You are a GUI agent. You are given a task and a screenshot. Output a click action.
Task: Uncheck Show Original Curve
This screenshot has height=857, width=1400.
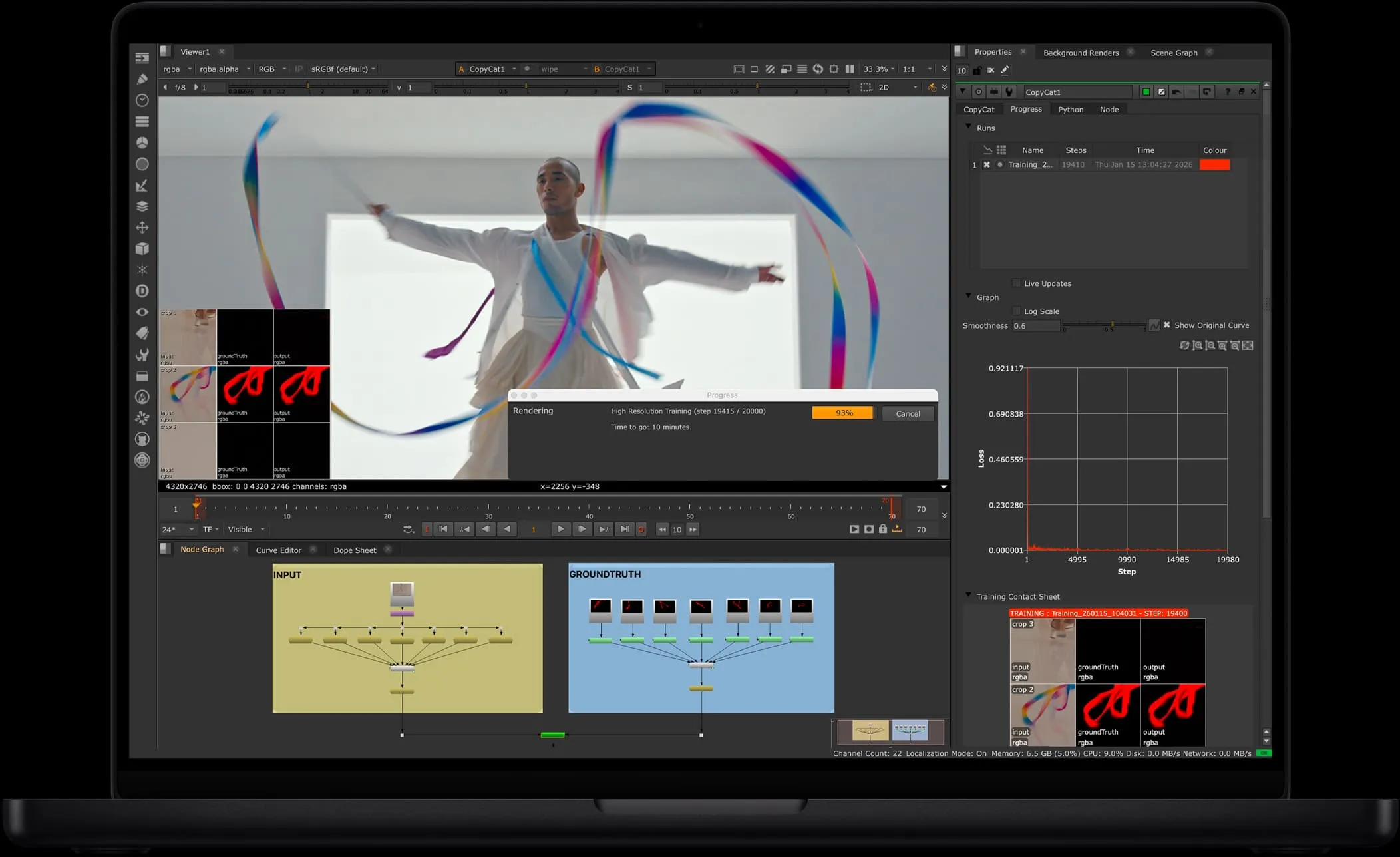(x=1167, y=325)
